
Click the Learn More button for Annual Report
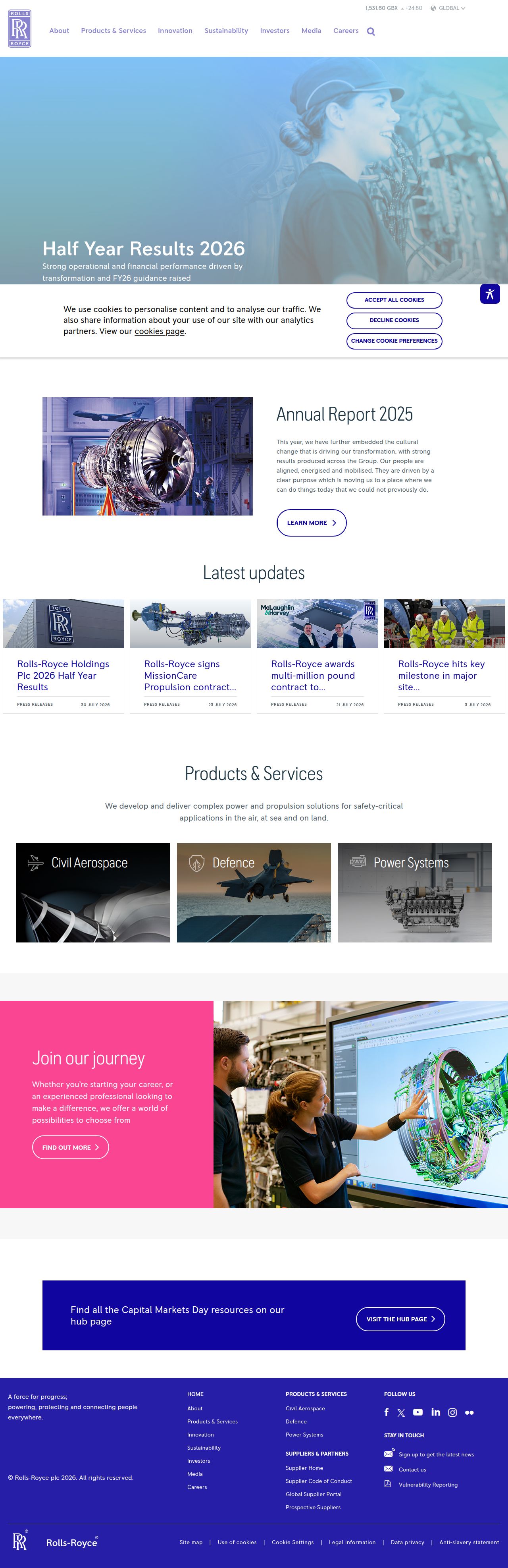(x=312, y=523)
